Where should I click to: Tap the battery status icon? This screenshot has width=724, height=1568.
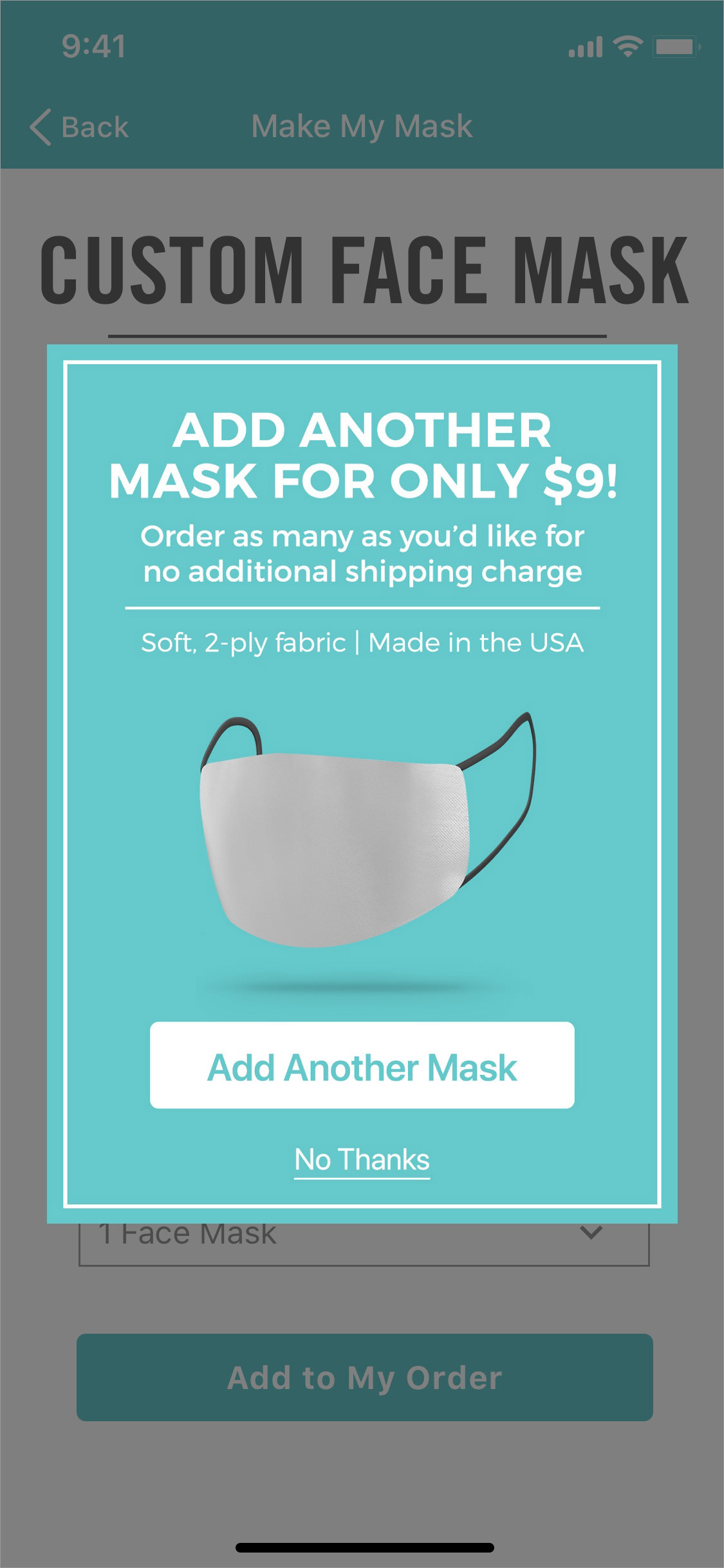tap(676, 46)
